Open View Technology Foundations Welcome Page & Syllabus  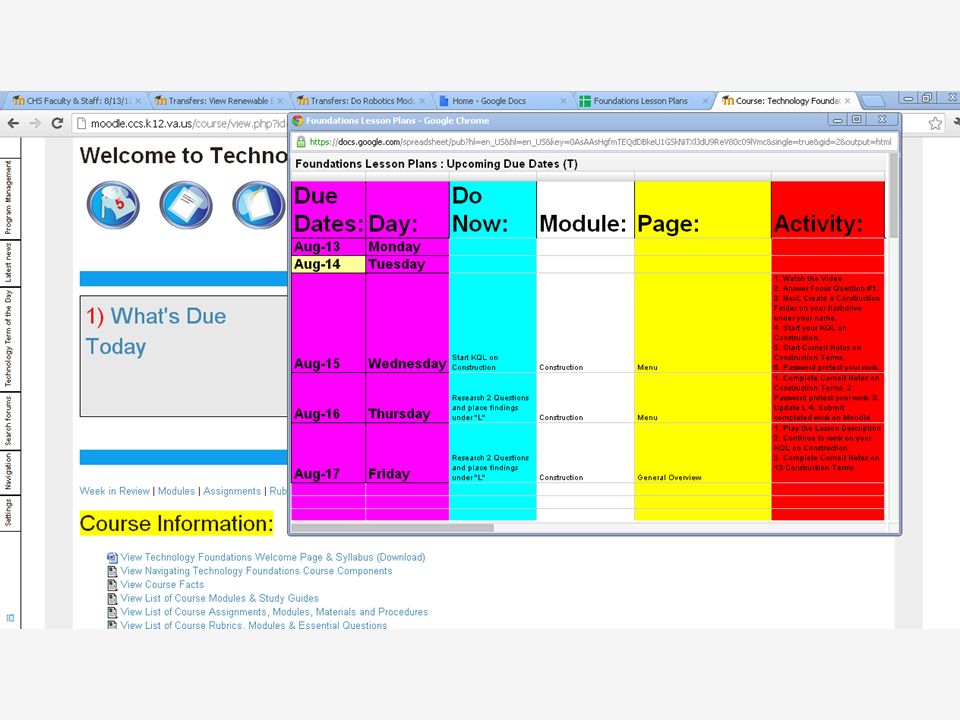272,557
